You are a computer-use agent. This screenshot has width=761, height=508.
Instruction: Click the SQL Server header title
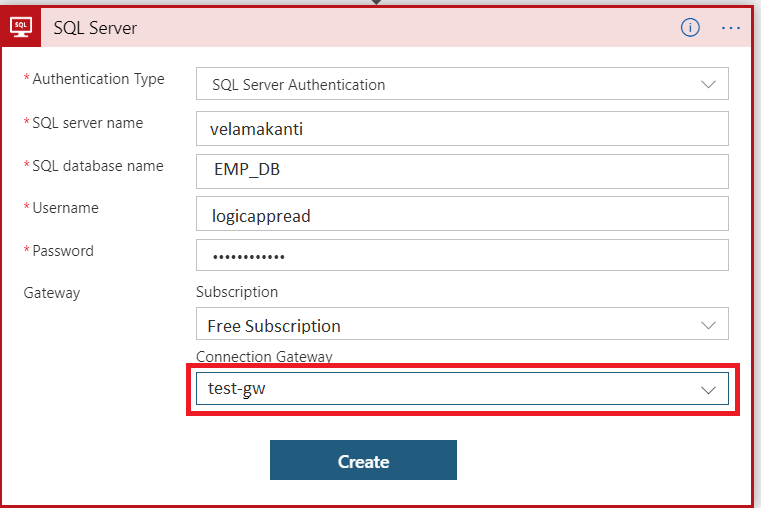(95, 28)
